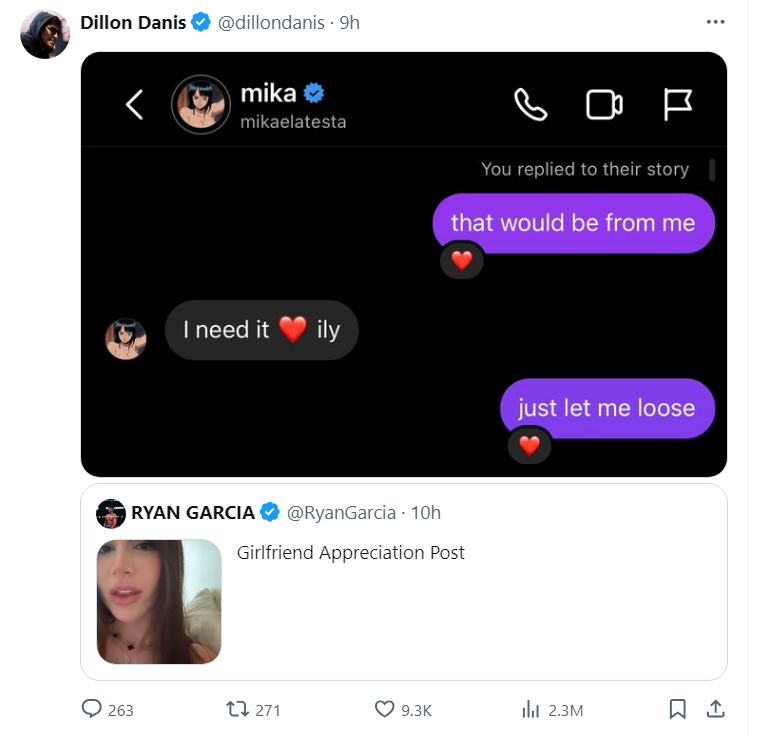
Task: Click the reply comment icon
Action: [x=92, y=709]
